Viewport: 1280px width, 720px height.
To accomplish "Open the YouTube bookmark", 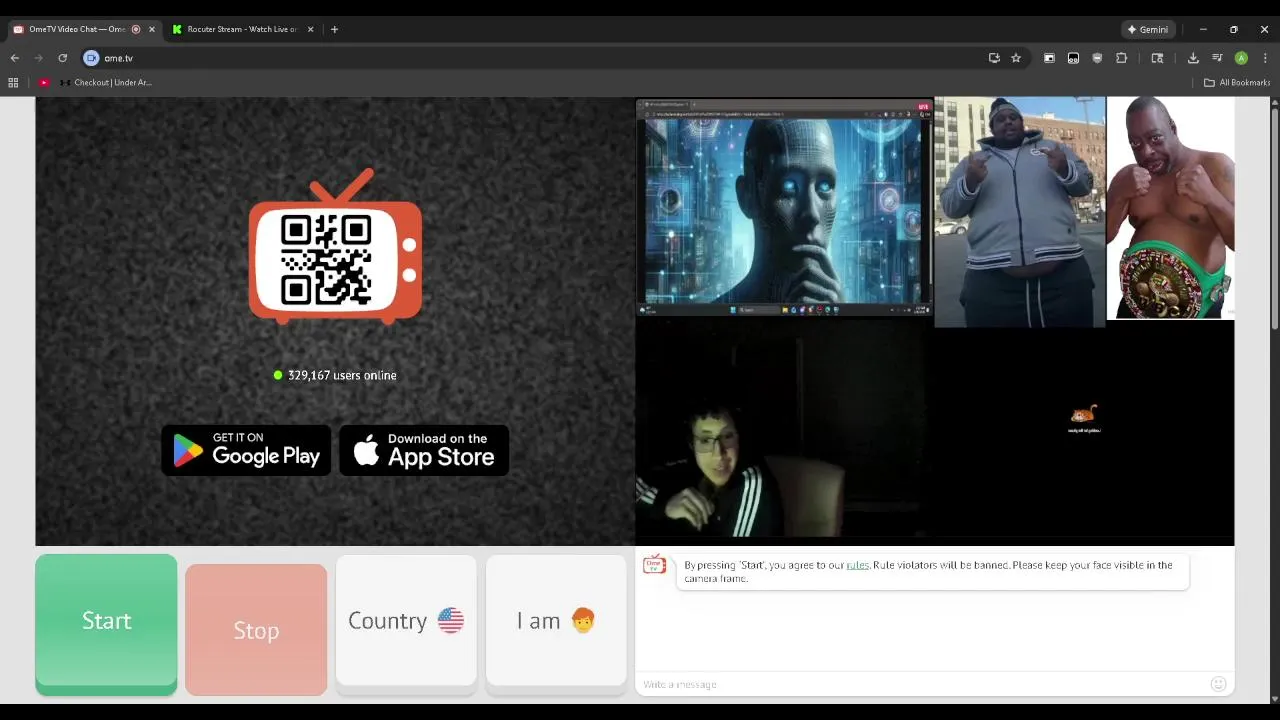I will tap(44, 82).
